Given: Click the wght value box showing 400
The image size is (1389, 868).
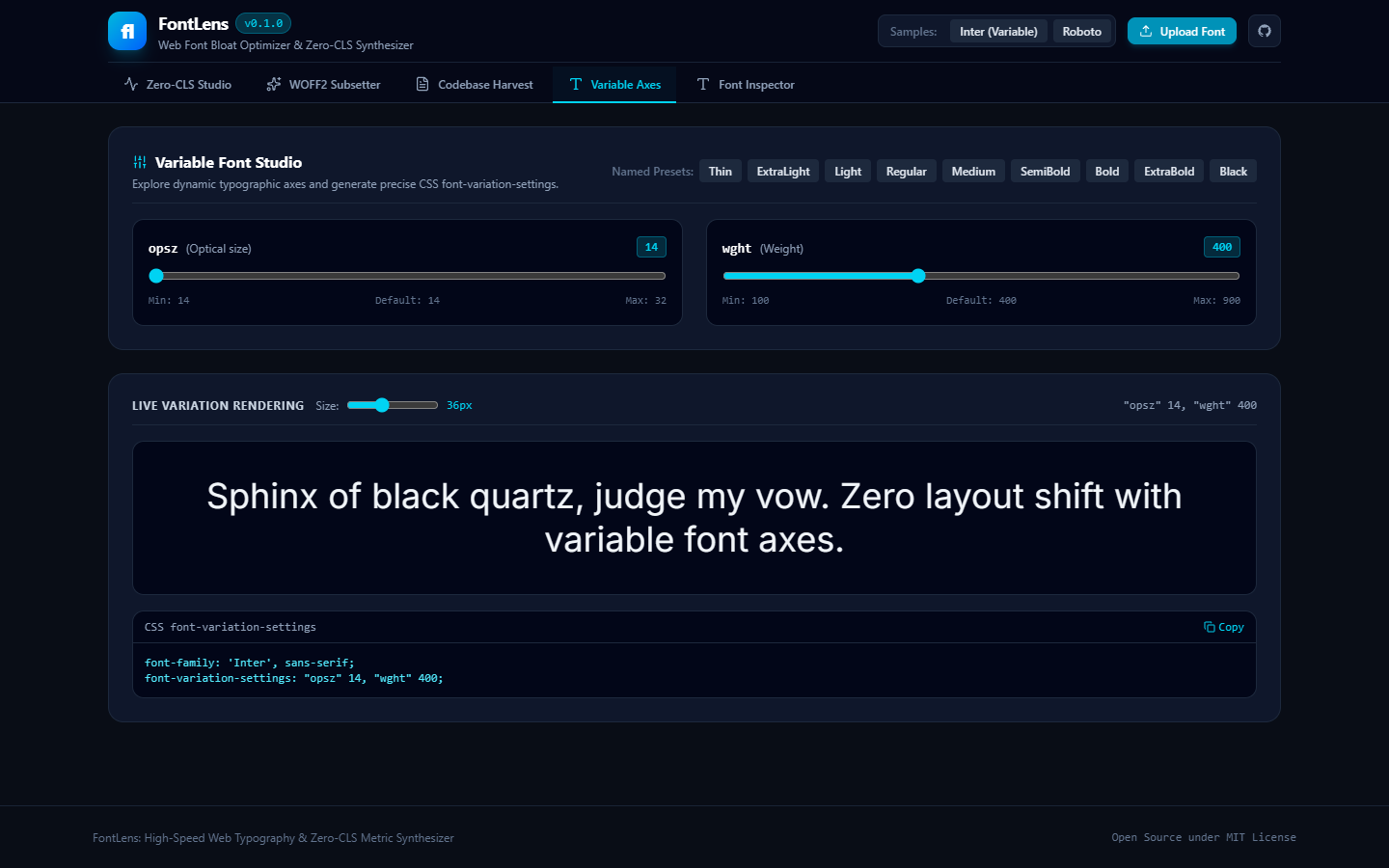Looking at the screenshot, I should pos(1222,247).
